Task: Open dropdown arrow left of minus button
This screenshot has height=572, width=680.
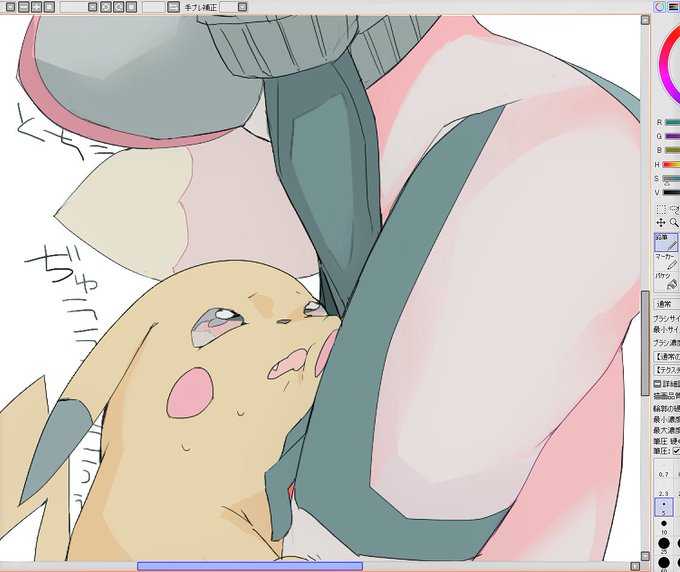Action: (11, 7)
